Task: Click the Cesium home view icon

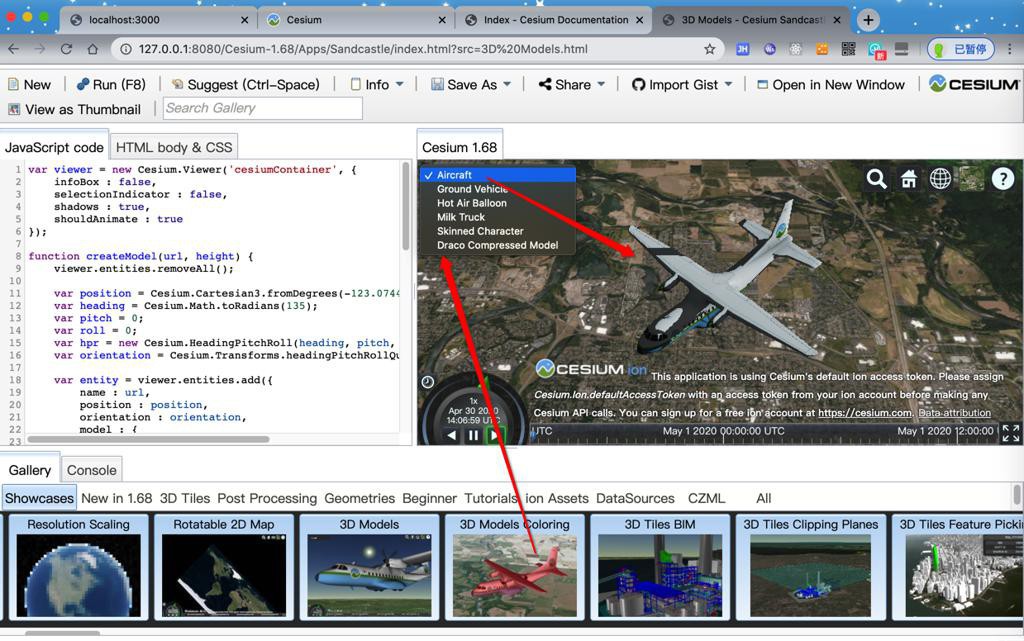Action: (x=908, y=178)
